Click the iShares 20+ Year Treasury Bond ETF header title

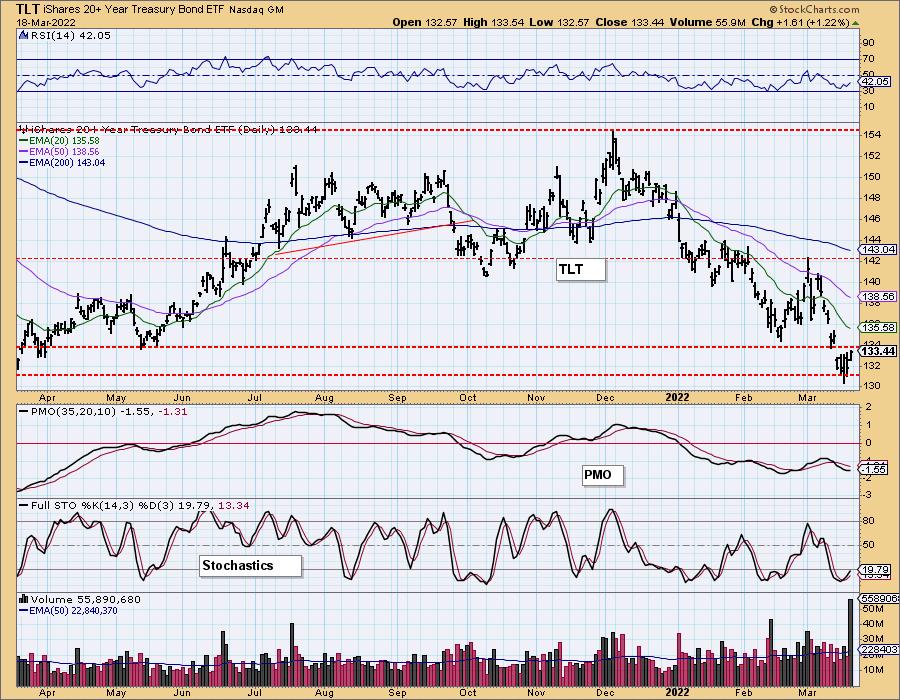pyautogui.click(x=134, y=10)
